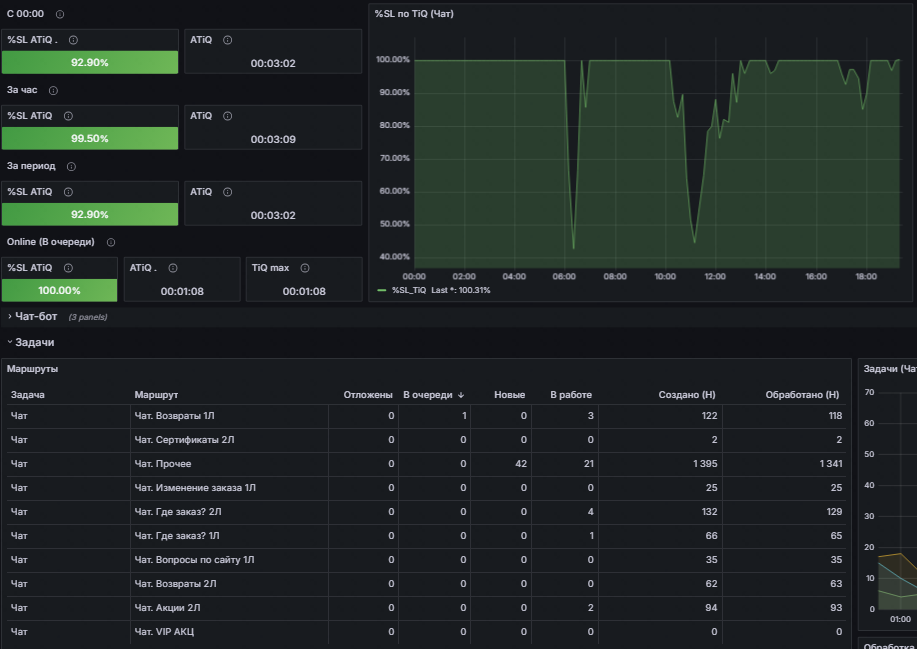Select the 'Чат. Прочее' table row
917x649 pixels.
tap(426, 464)
